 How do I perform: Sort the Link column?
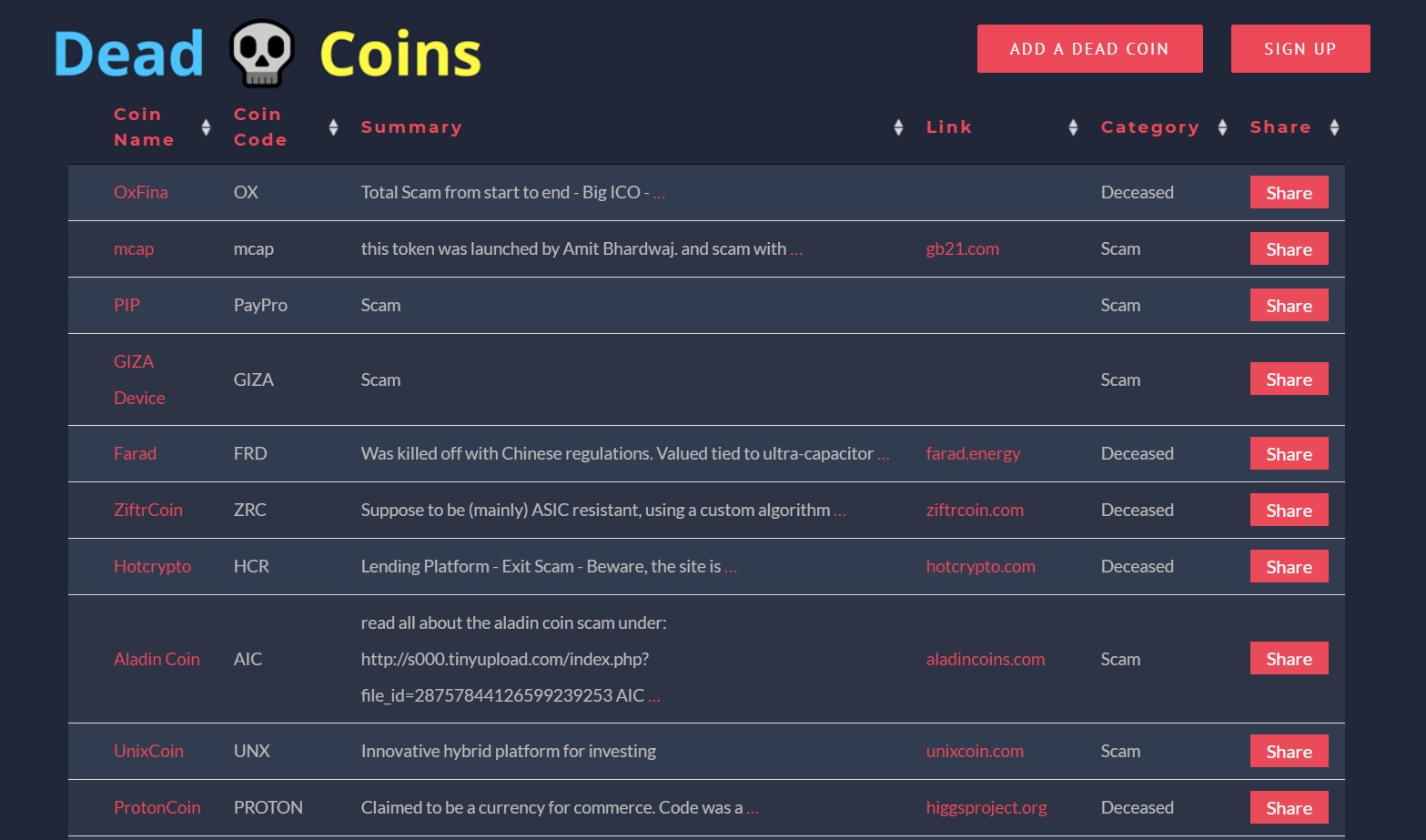click(x=1074, y=127)
